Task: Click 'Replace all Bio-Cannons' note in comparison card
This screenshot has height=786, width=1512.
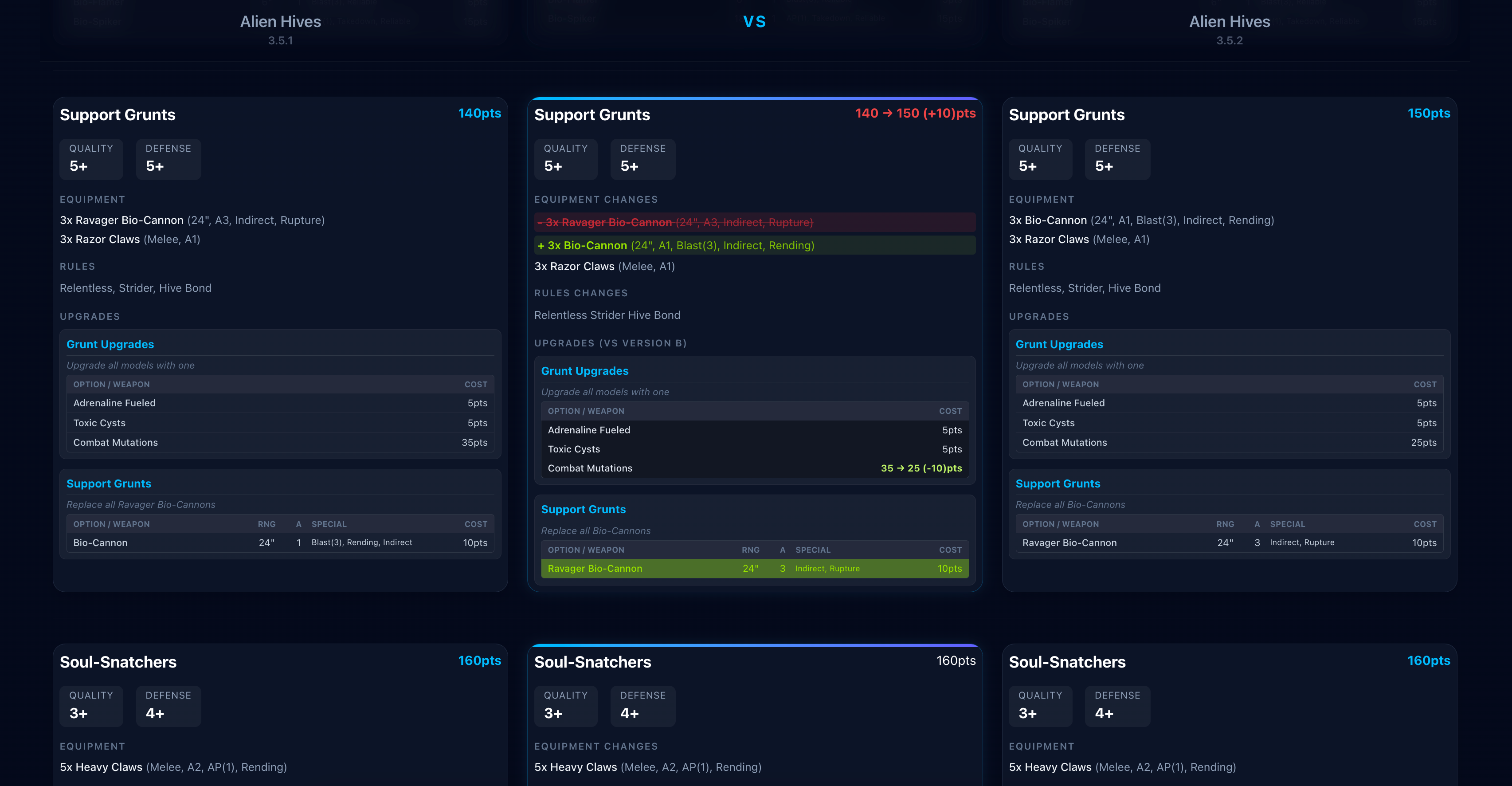Action: click(596, 531)
